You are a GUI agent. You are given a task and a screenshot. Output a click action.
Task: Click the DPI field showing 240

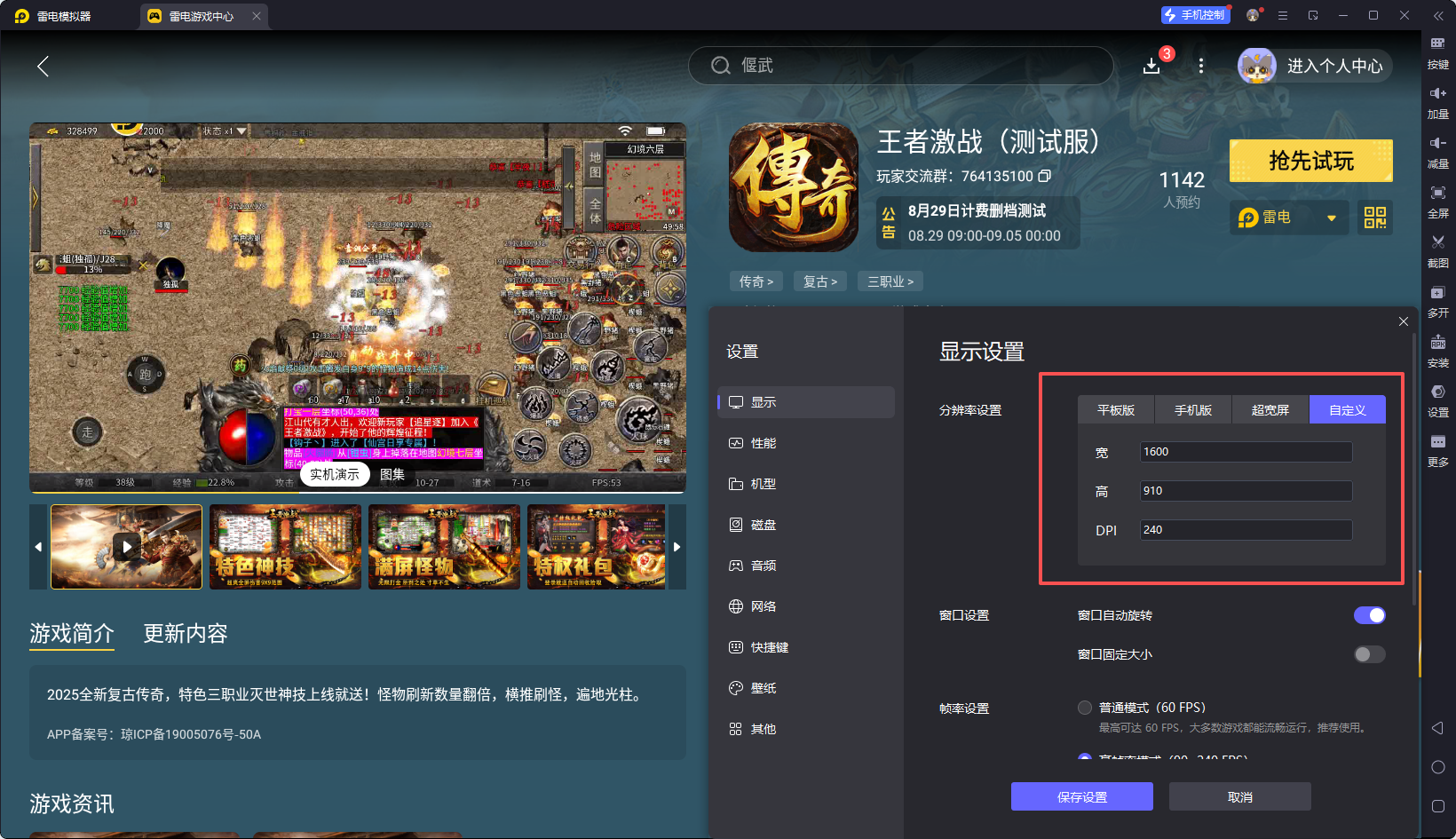(1246, 530)
